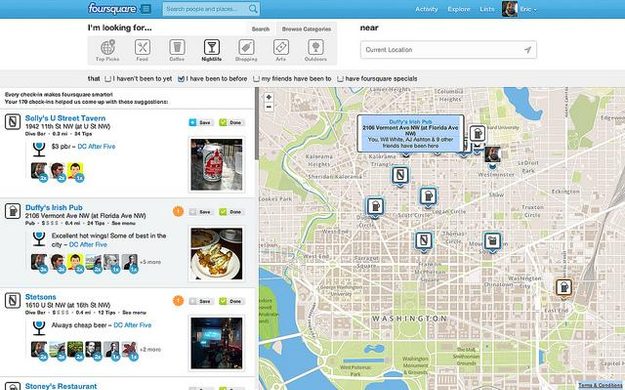Click the beer mug pin near Dupont Circle
625x390 pixels.
click(375, 207)
